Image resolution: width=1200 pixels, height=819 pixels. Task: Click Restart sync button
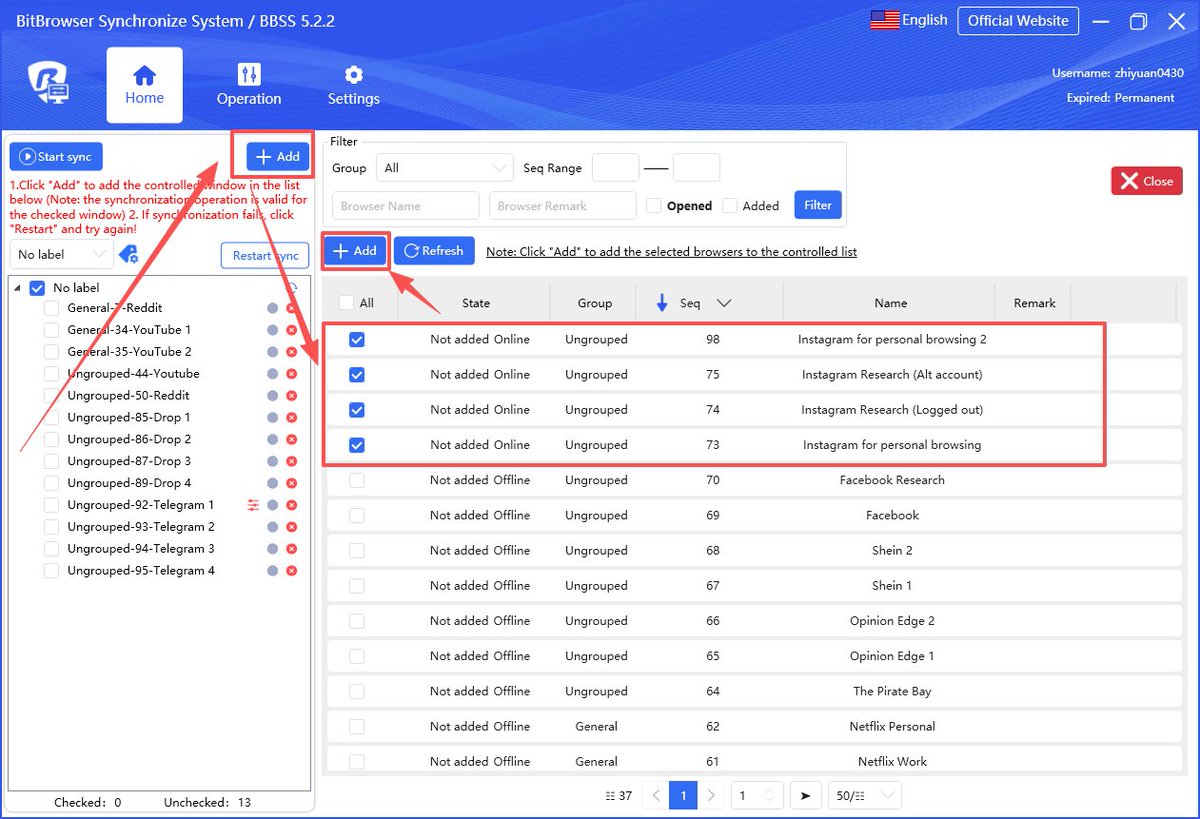click(x=264, y=256)
